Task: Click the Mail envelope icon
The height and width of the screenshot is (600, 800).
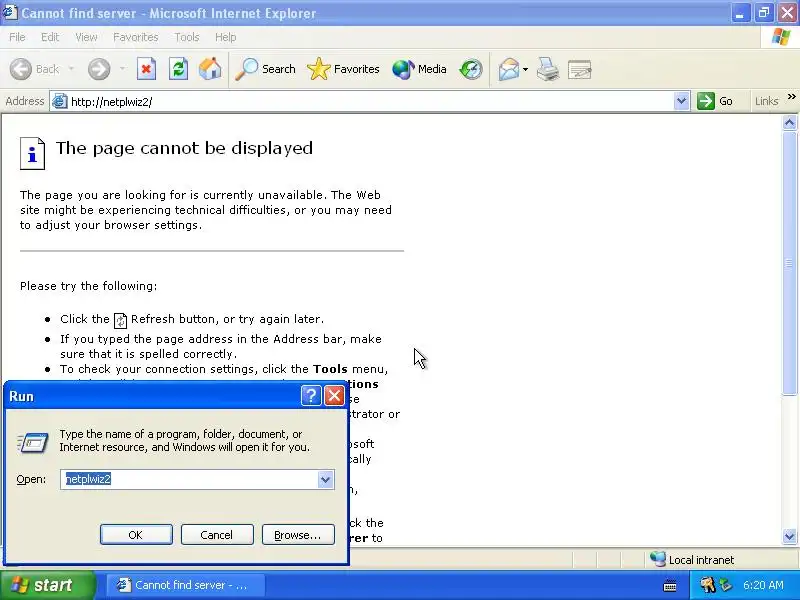Action: pos(509,69)
